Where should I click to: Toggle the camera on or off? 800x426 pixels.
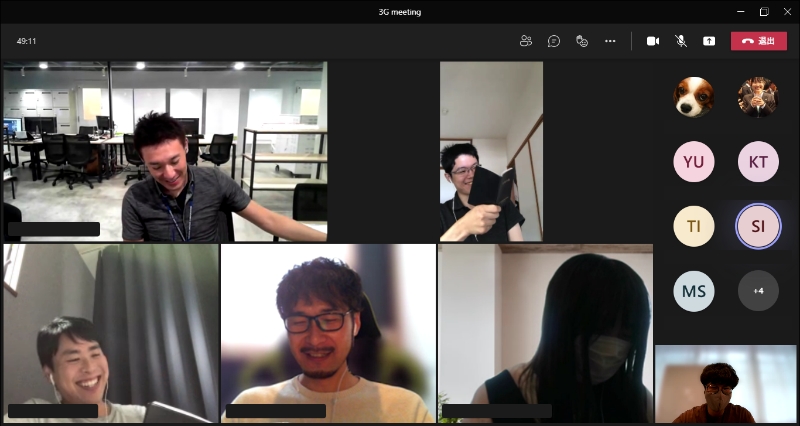[653, 41]
